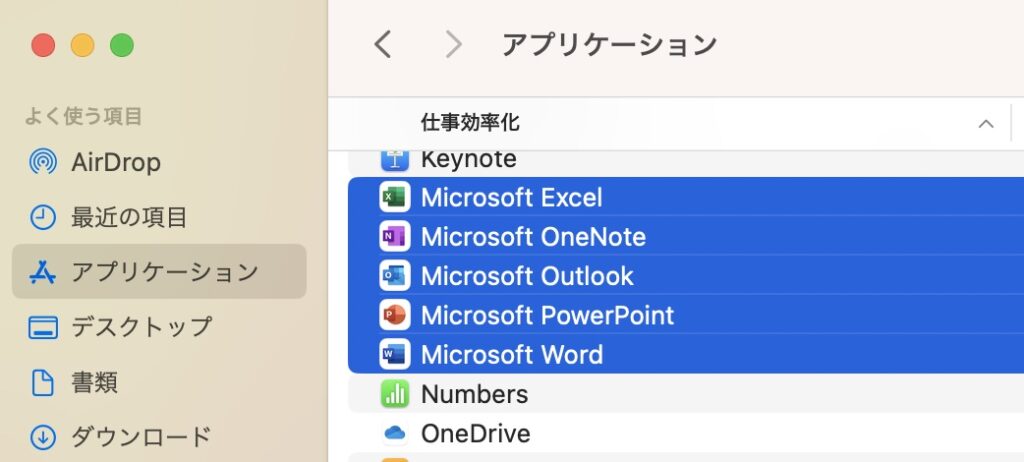The image size is (1024, 462).
Task: Go forward with the right arrow button
Action: pos(453,44)
